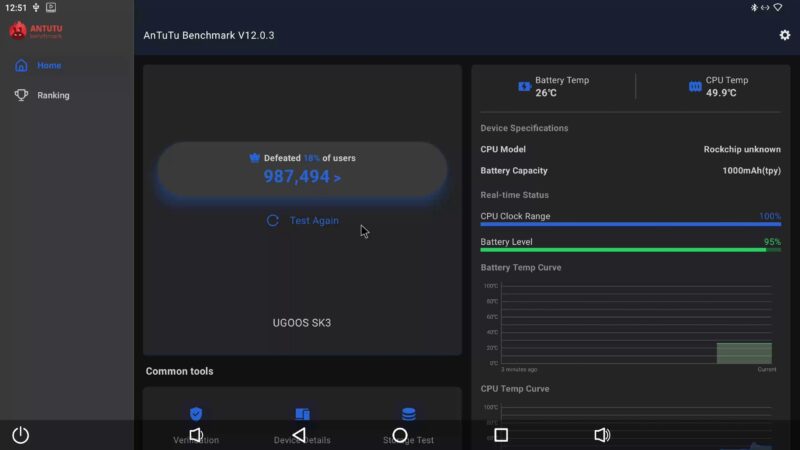This screenshot has height=450, width=800.
Task: Open the Storage Test database icon
Action: coord(409,413)
